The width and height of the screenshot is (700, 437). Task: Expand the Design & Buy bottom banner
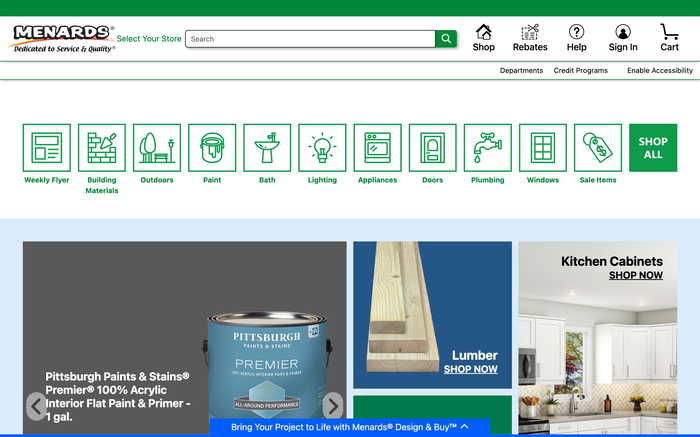click(x=350, y=427)
